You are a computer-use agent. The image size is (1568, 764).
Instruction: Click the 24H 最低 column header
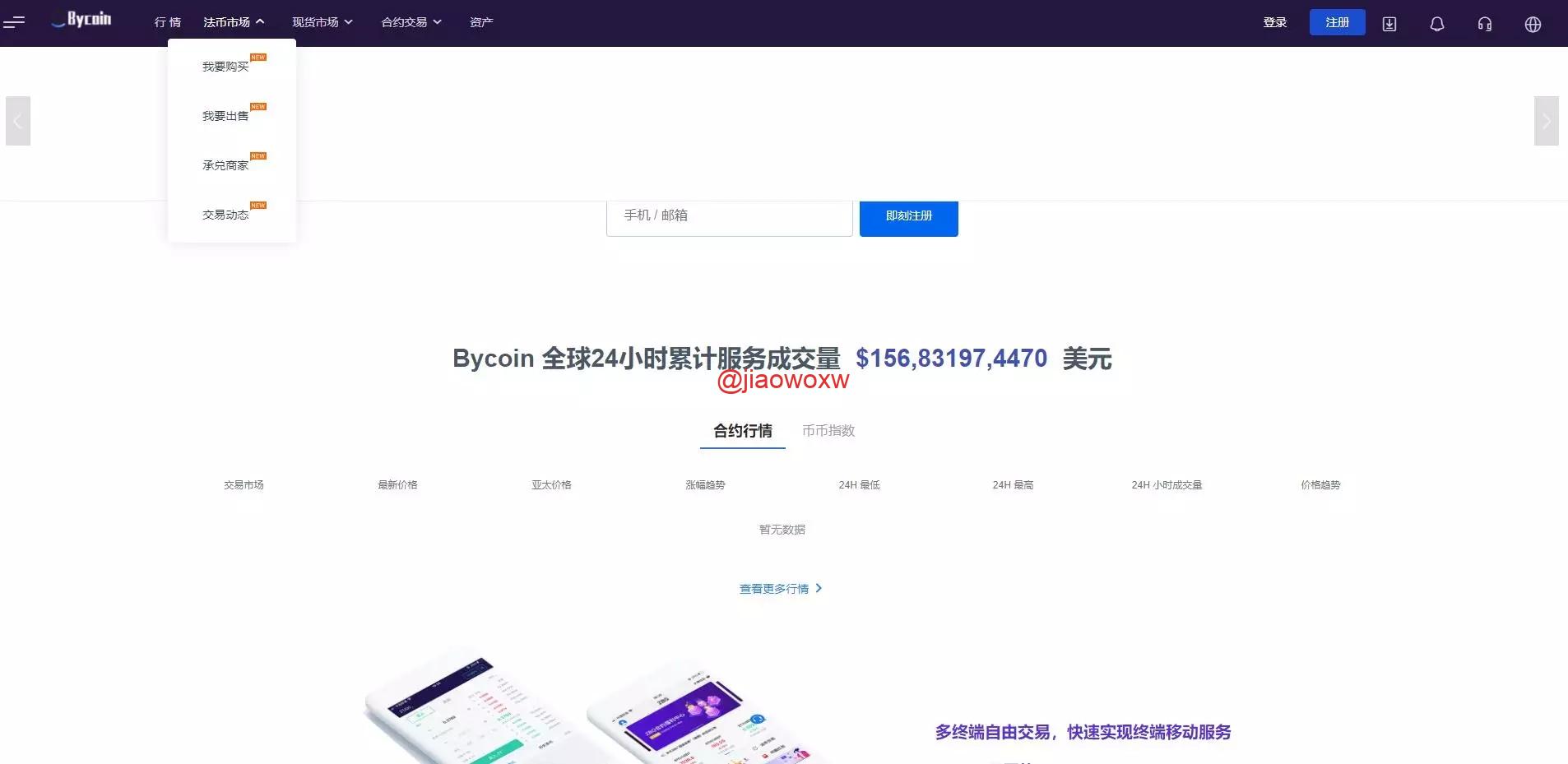coord(859,485)
